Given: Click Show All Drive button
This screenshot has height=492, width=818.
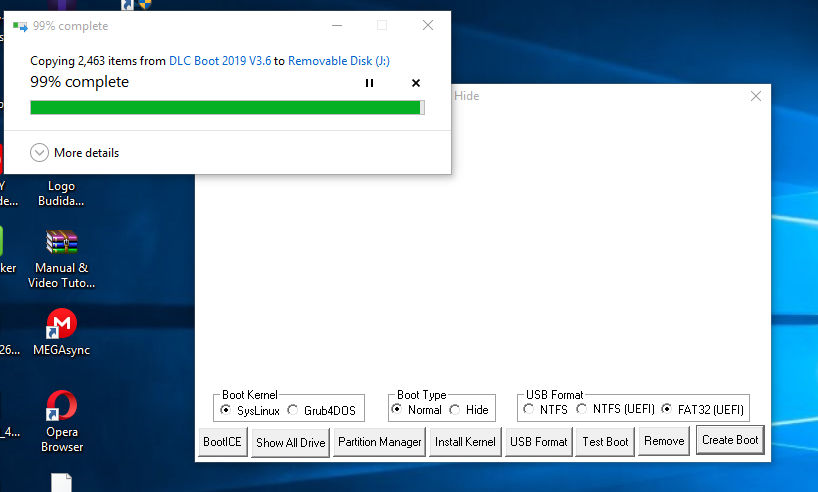Looking at the screenshot, I should click(291, 442).
